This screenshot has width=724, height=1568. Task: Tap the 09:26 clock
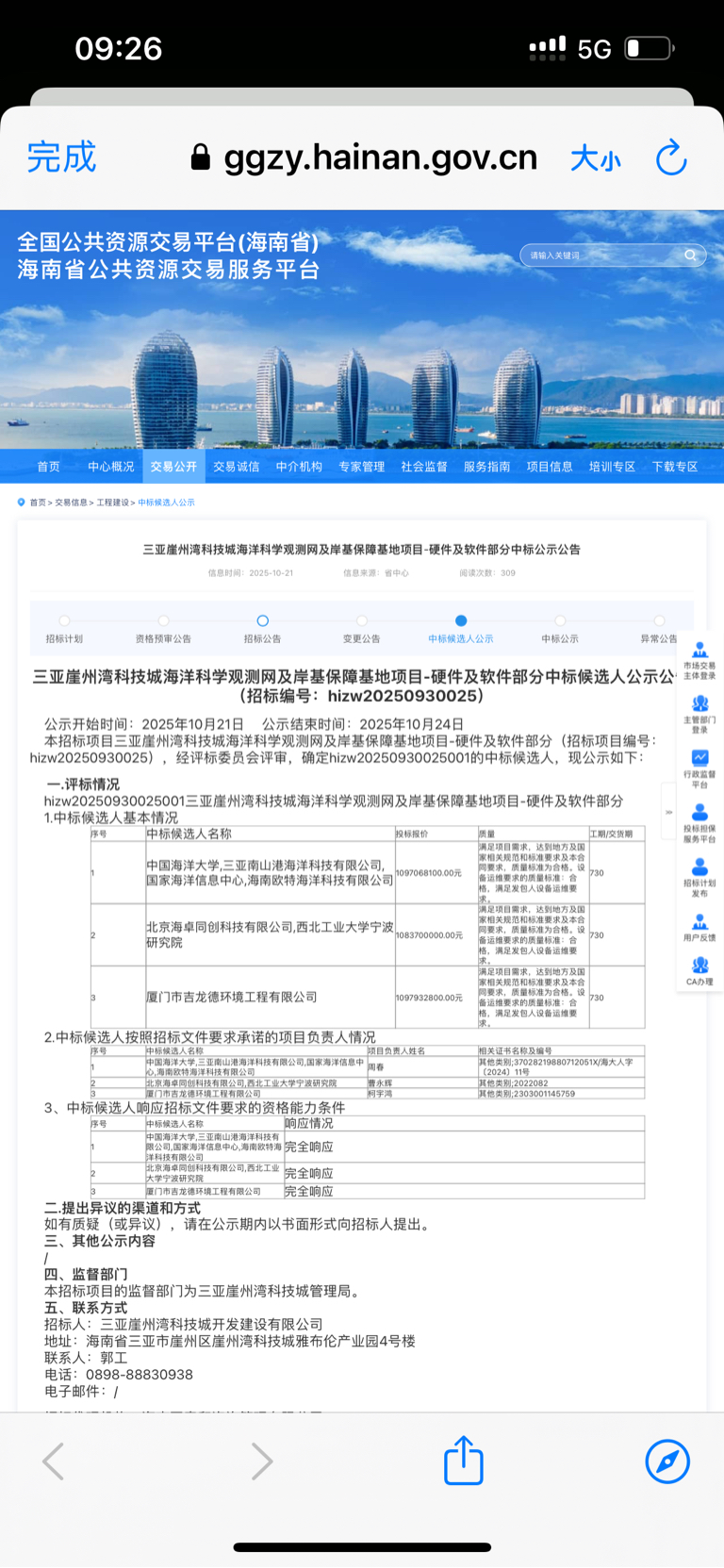pyautogui.click(x=119, y=48)
